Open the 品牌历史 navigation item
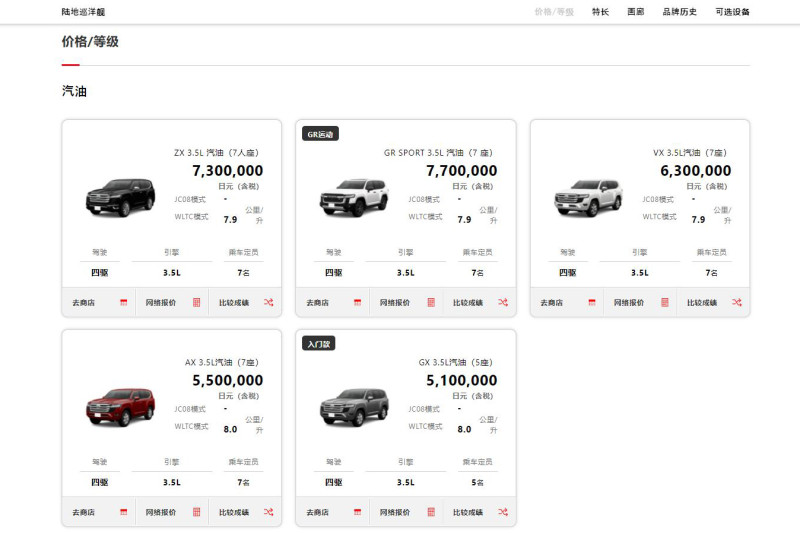 [x=680, y=12]
